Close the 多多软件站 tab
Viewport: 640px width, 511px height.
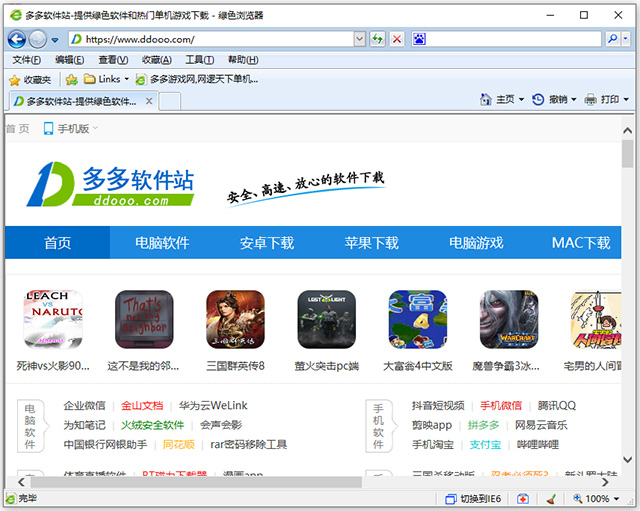pyautogui.click(x=149, y=101)
